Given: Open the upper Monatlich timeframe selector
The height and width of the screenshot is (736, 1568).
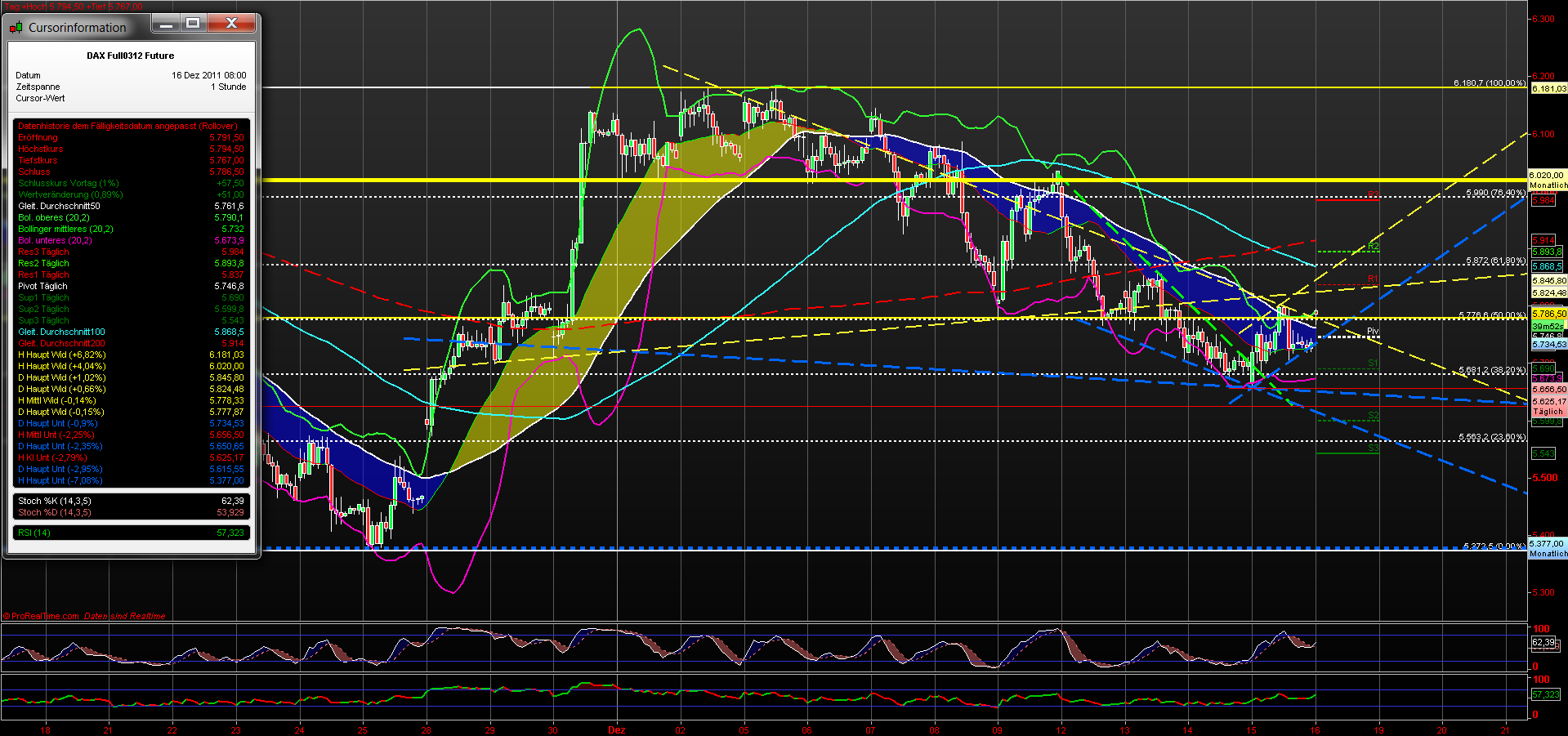Looking at the screenshot, I should coord(1548,185).
